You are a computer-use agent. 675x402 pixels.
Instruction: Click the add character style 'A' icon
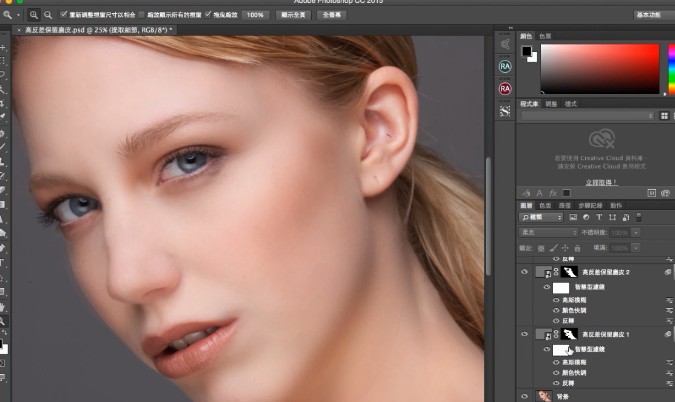click(539, 193)
